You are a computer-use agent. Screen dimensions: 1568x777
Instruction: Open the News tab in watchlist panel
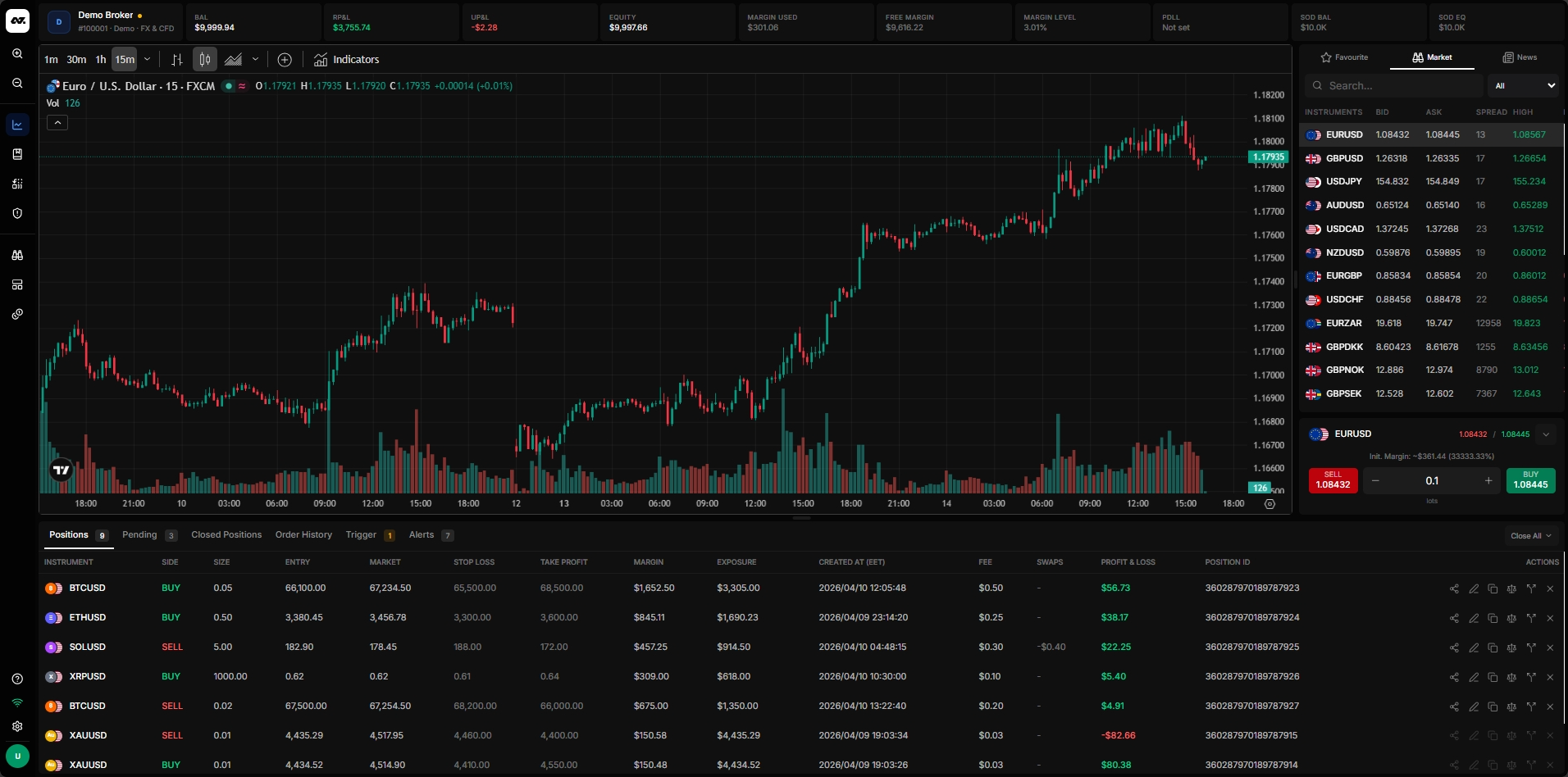coord(1520,57)
